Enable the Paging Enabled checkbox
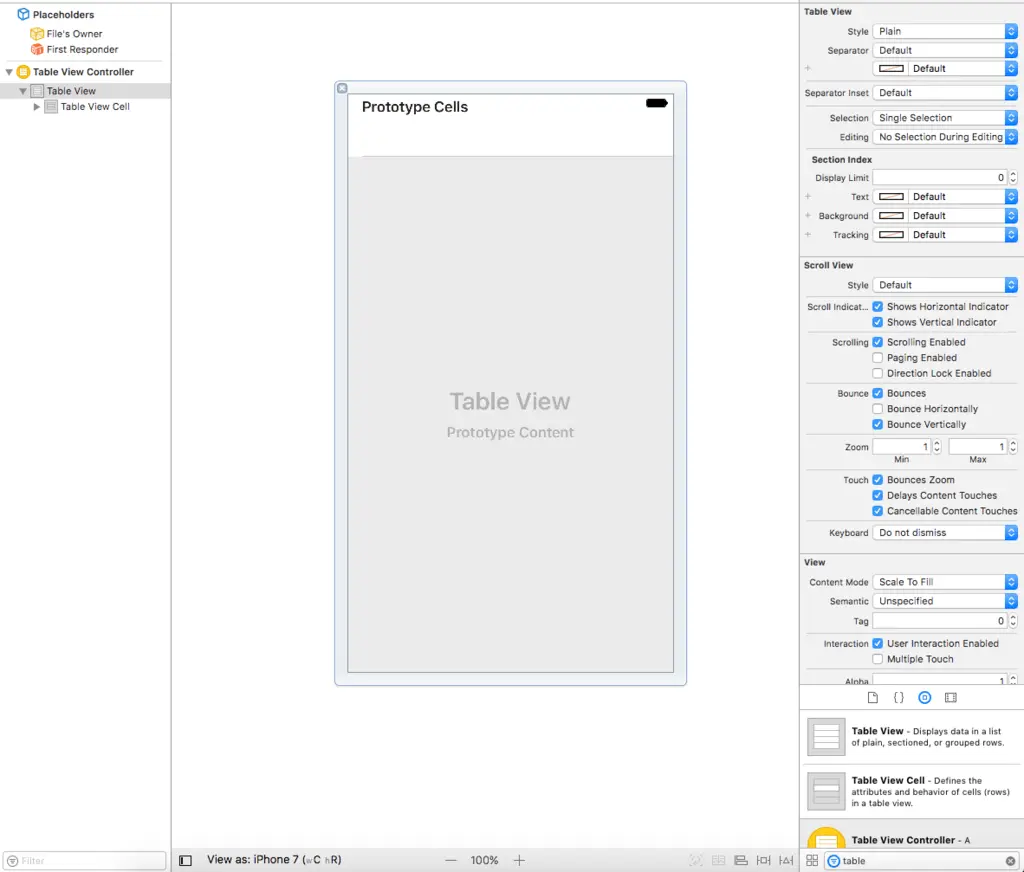Image resolution: width=1024 pixels, height=872 pixels. pos(877,358)
